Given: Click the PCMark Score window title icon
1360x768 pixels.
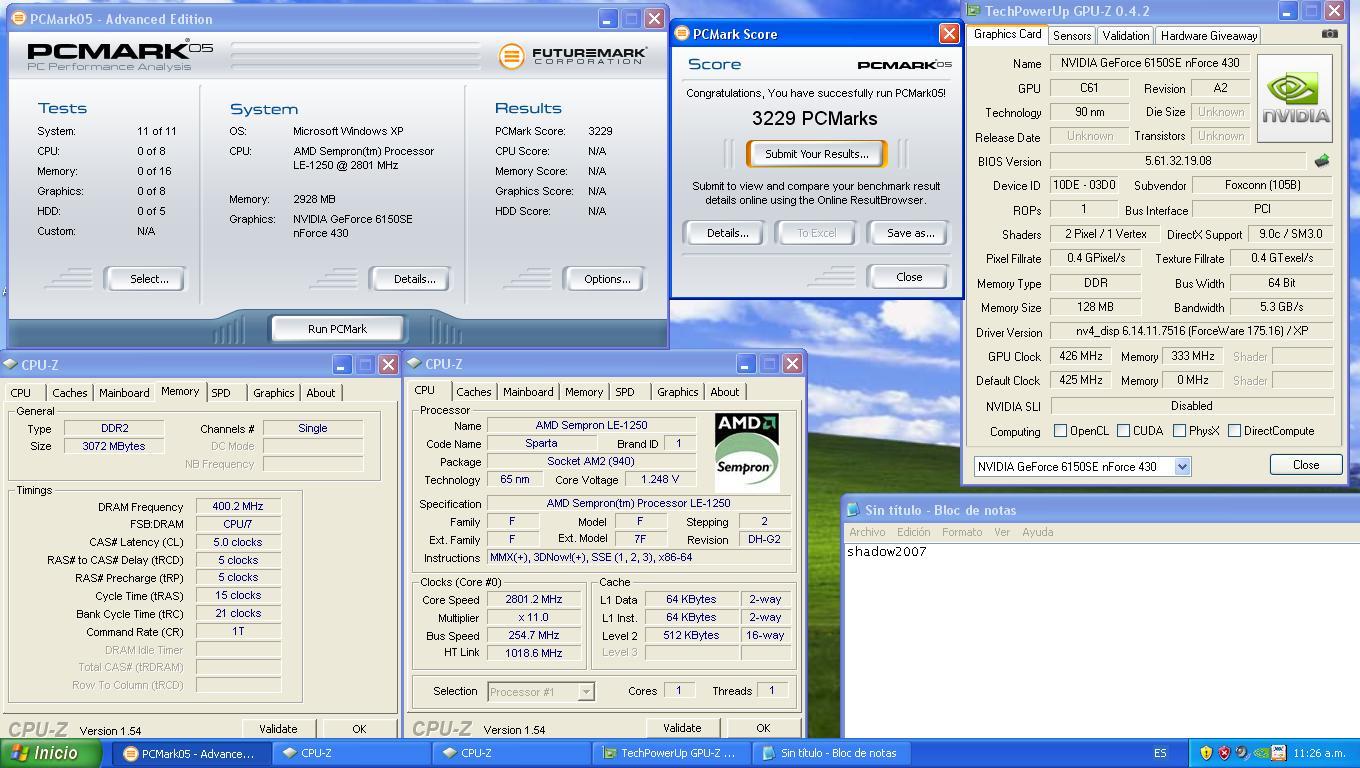Looking at the screenshot, I should point(682,34).
